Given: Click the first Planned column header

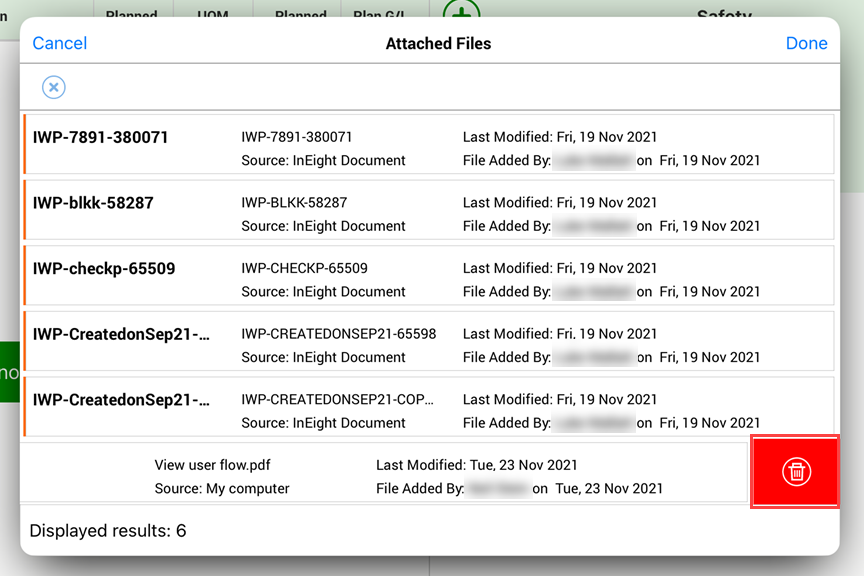Looking at the screenshot, I should pos(132,15).
